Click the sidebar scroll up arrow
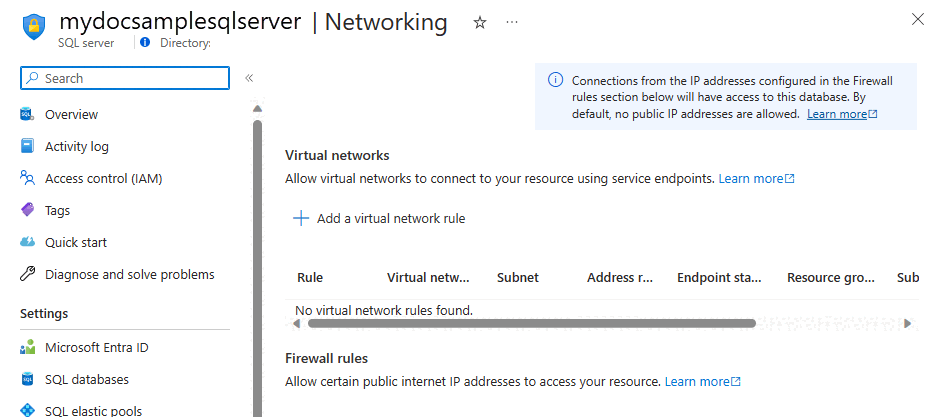This screenshot has width=937, height=417. point(258,109)
